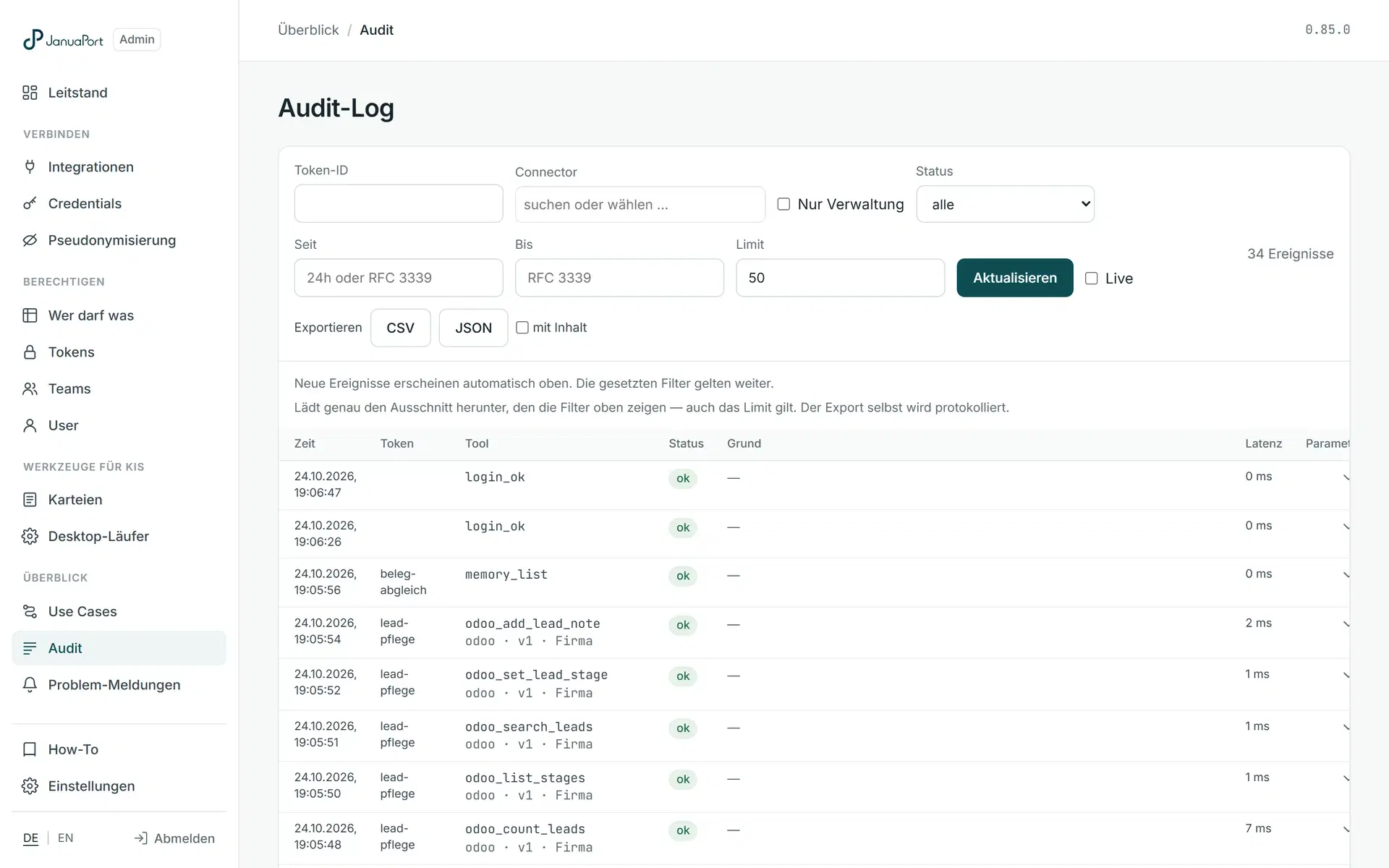The image size is (1389, 868).
Task: Click the Wer darf was table icon
Action: coord(30,315)
